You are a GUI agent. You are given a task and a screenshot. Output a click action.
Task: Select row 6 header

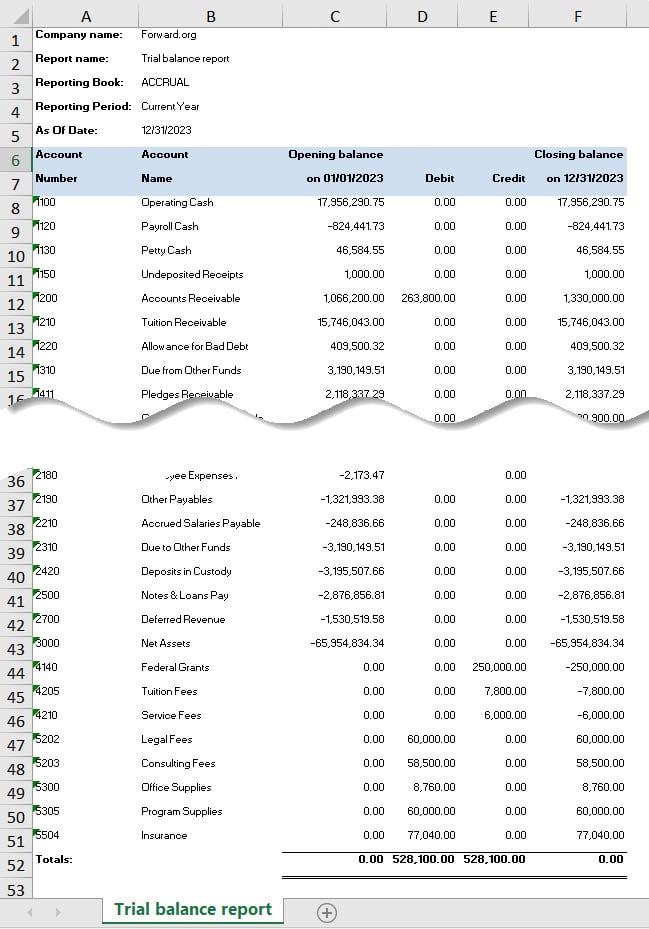(16, 161)
